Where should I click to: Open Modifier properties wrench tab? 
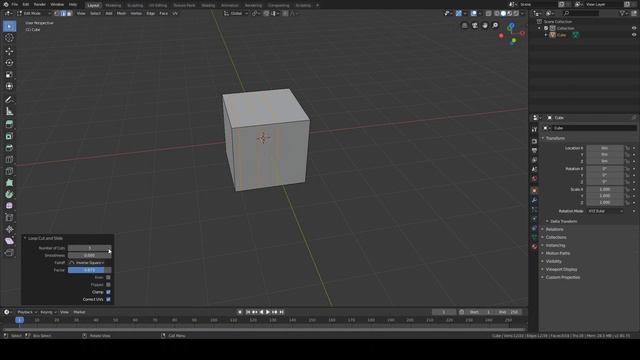(534, 200)
